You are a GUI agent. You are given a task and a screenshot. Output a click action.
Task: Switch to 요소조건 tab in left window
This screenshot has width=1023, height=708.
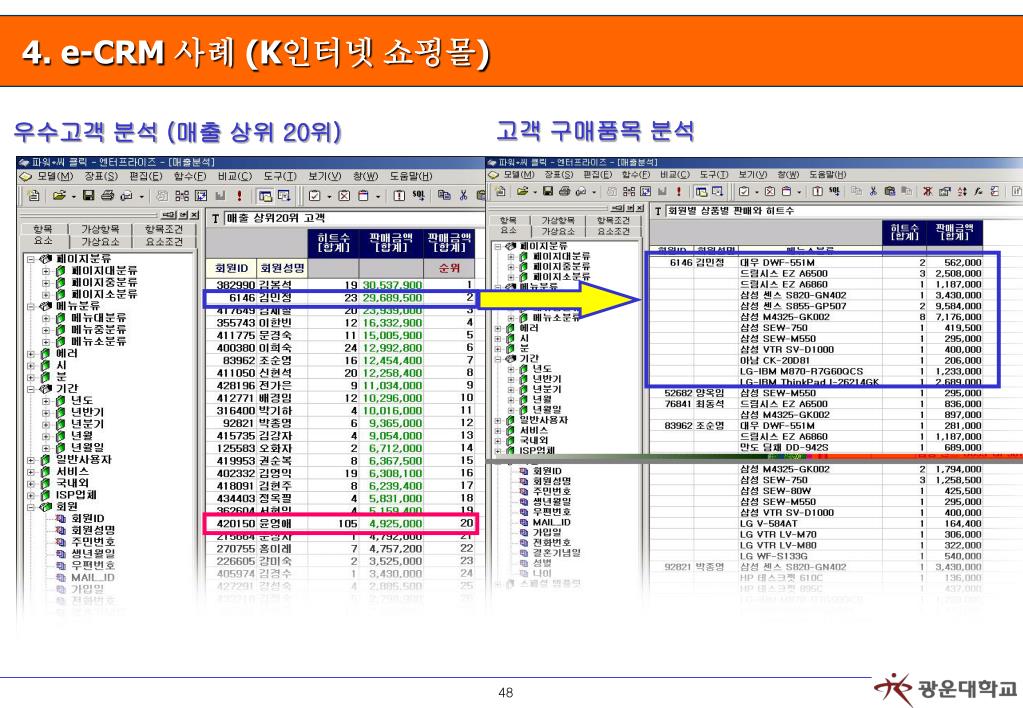point(164,241)
